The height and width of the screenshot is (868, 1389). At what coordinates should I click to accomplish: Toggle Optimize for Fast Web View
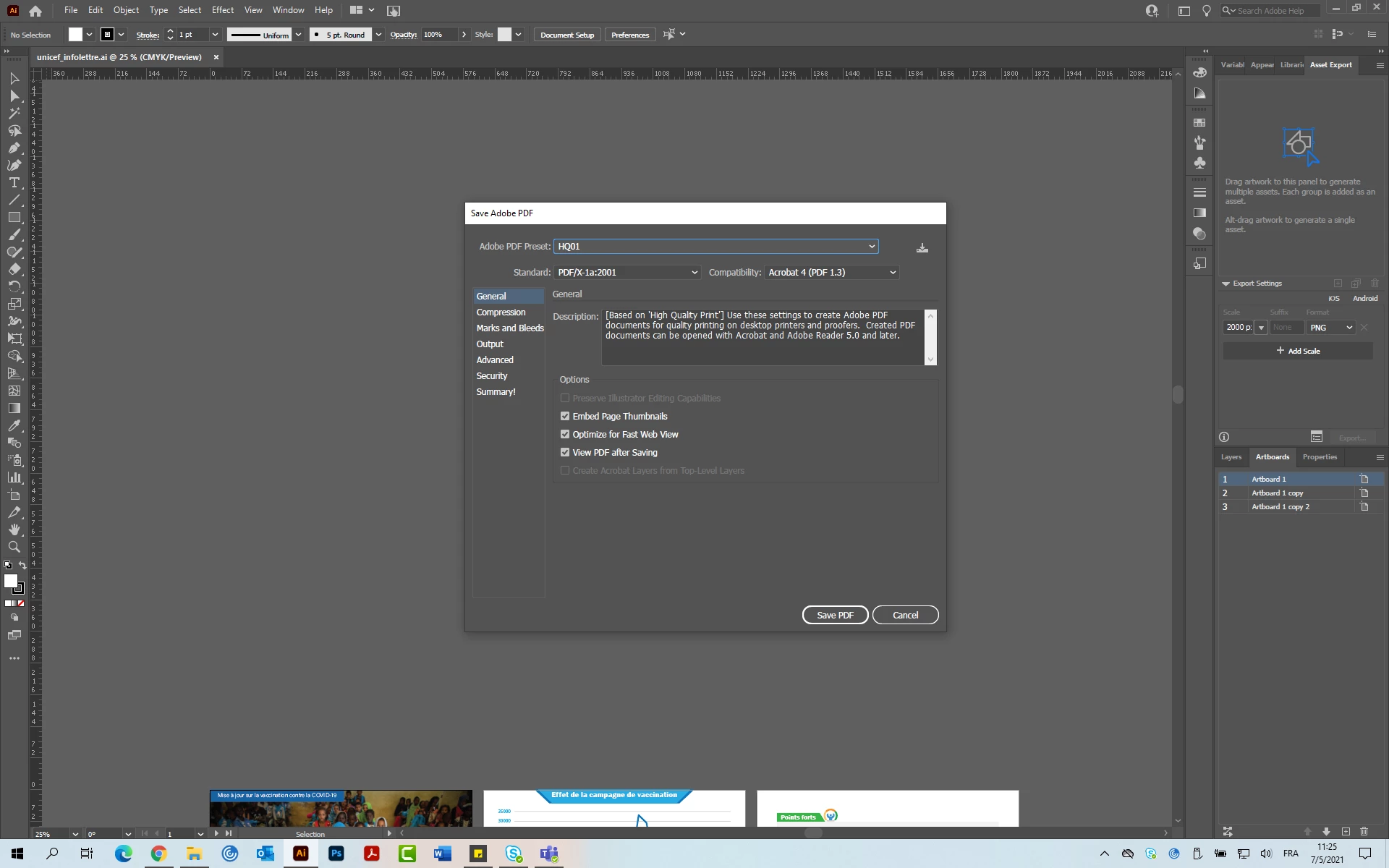565,435
